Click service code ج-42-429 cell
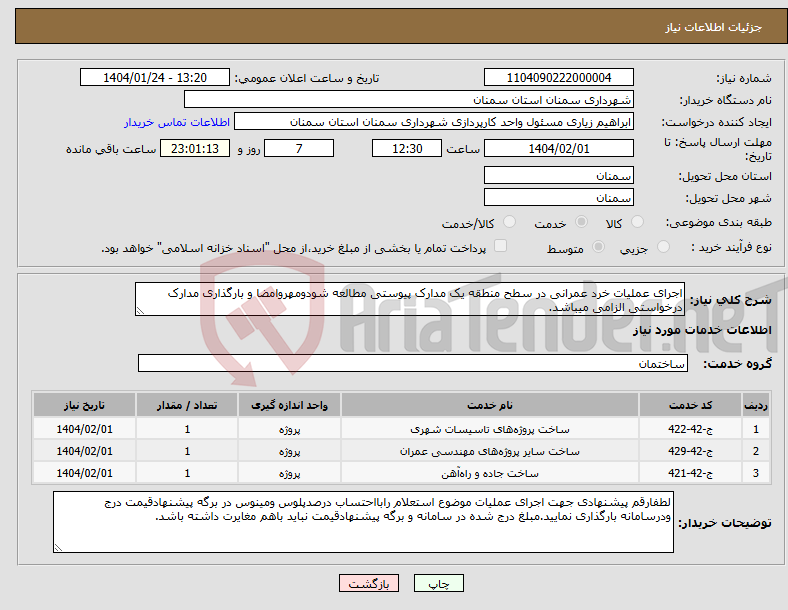Image resolution: width=788 pixels, height=610 pixels. pyautogui.click(x=691, y=451)
